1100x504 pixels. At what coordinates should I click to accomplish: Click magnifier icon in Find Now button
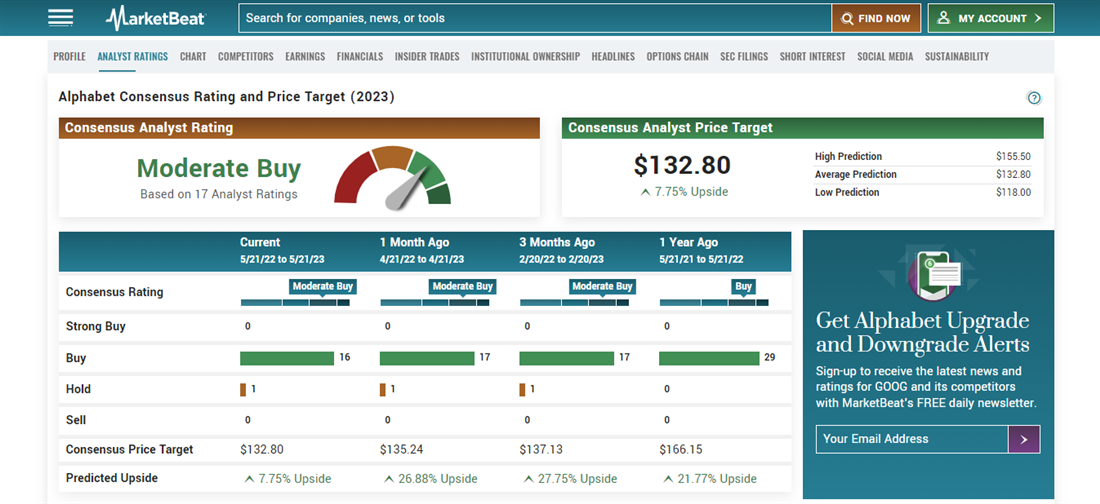[x=847, y=18]
